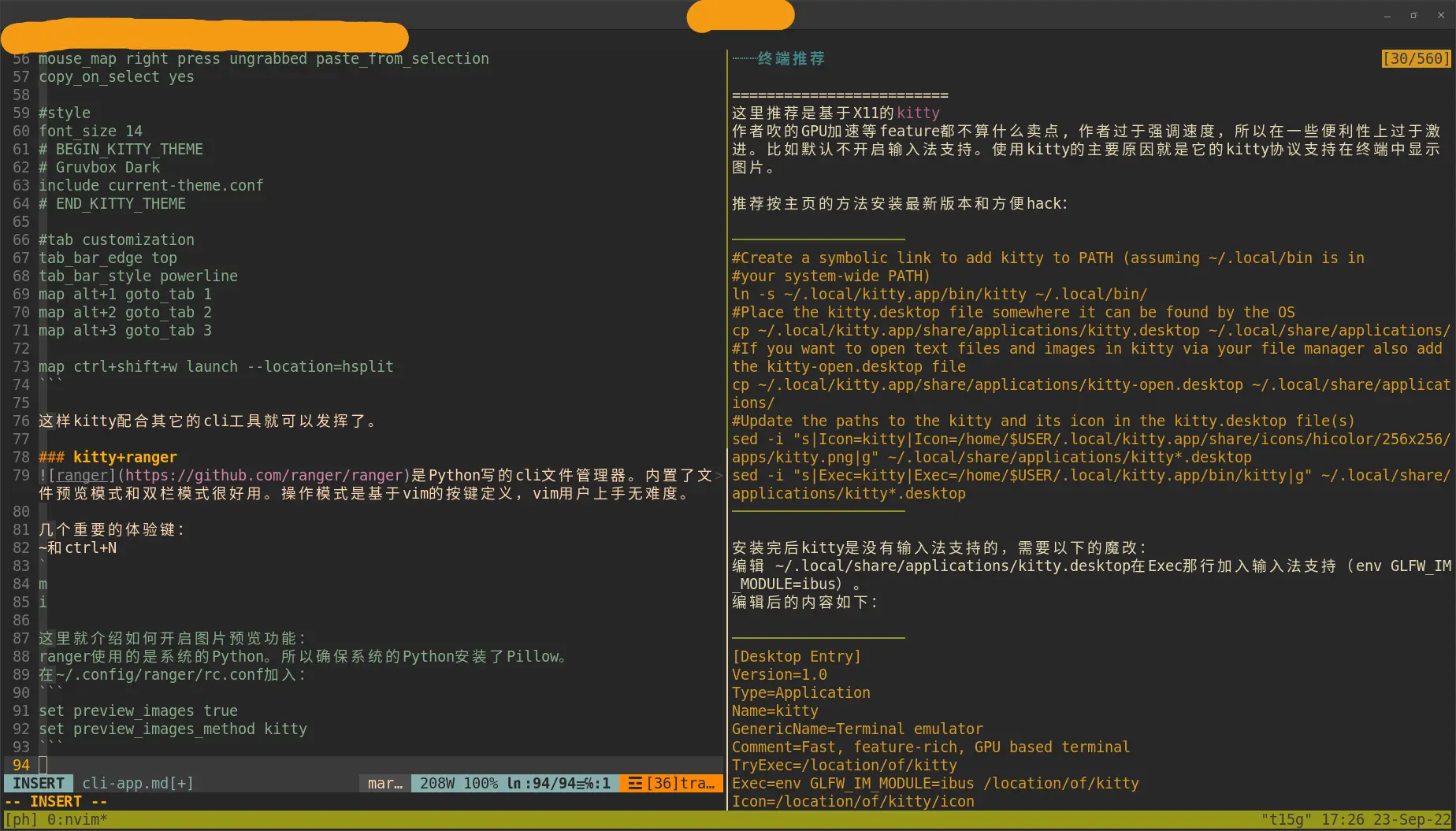Viewport: 1456px width, 831px height.
Task: Click the #tab customization comment
Action: pyautogui.click(x=117, y=239)
